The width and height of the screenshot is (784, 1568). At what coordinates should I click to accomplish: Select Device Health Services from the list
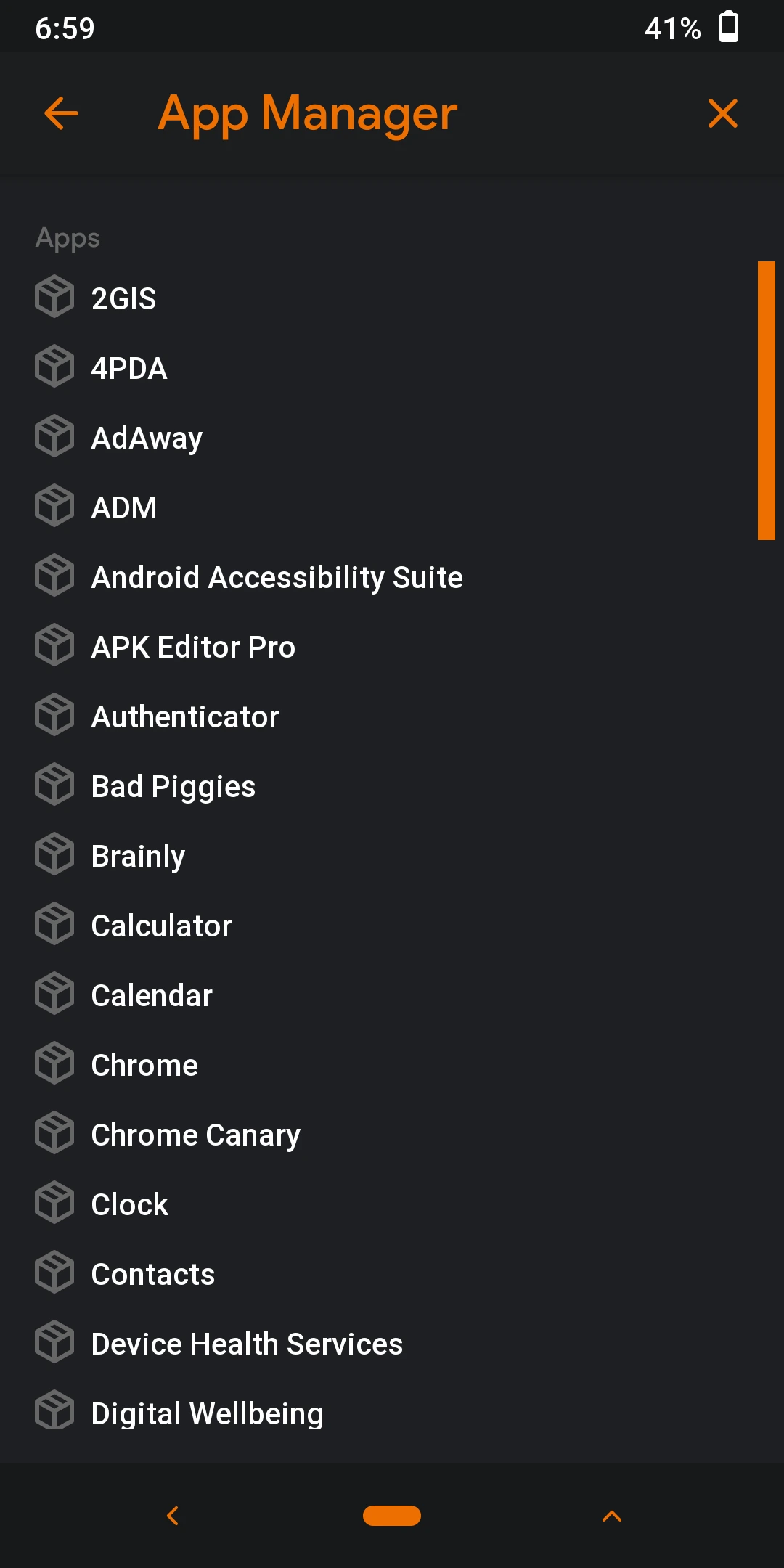247,1342
